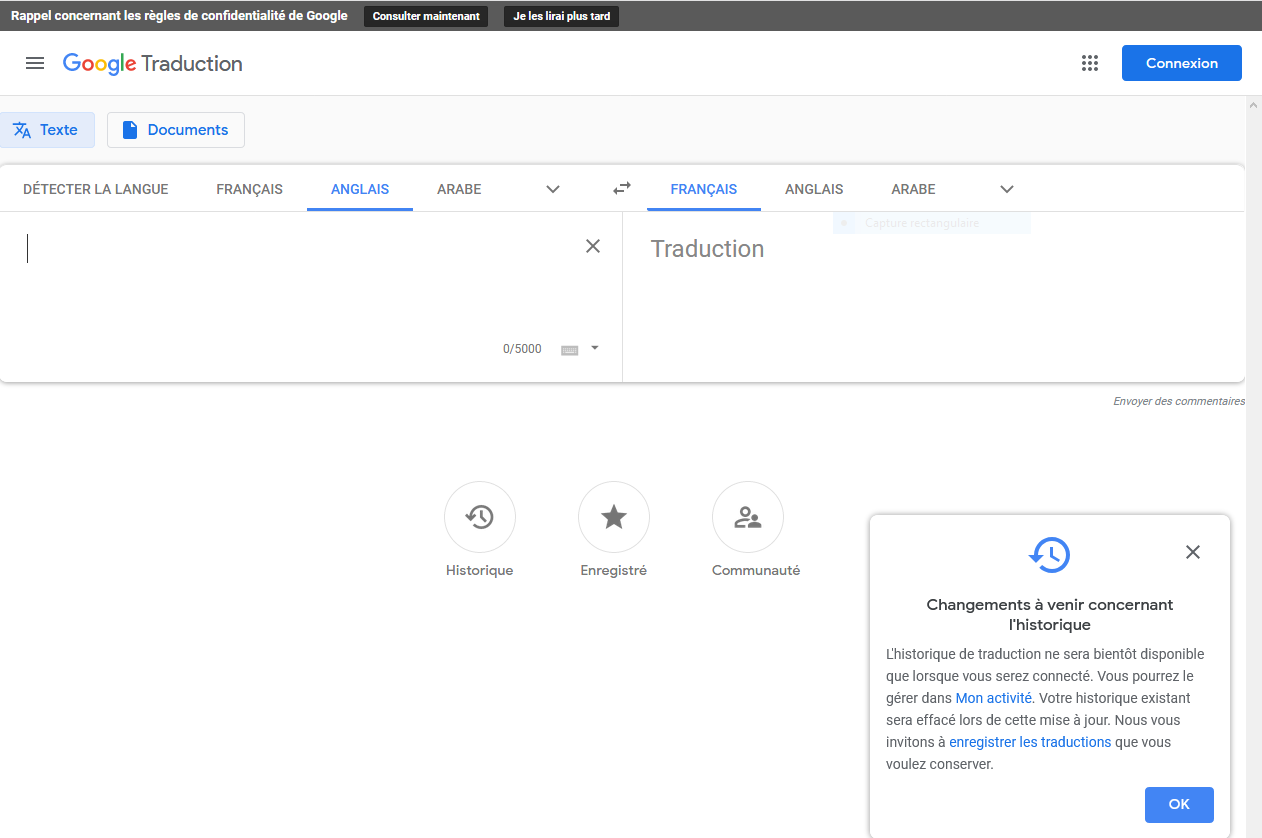Select Arabe as target language
The height and width of the screenshot is (838, 1262).
(x=914, y=189)
